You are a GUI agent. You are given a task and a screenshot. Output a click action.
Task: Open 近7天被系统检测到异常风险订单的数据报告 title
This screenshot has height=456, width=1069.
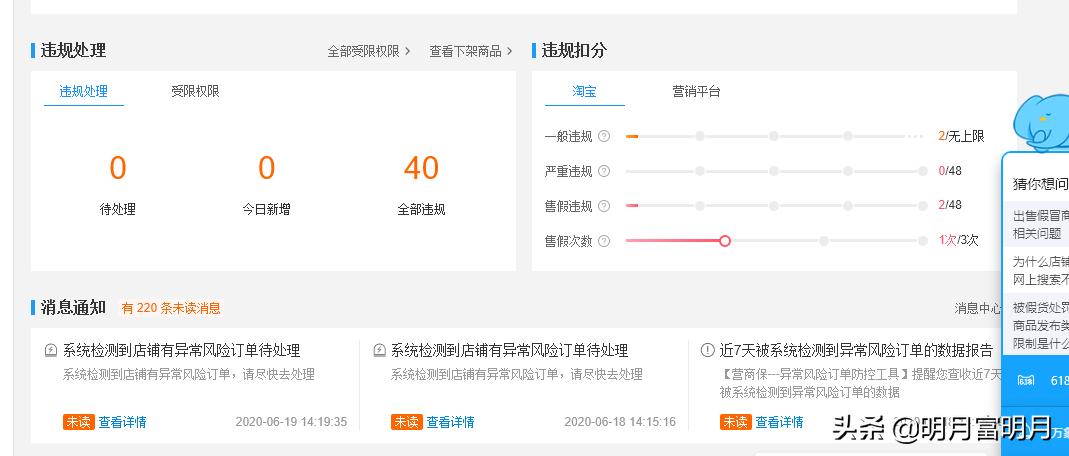[x=856, y=350]
